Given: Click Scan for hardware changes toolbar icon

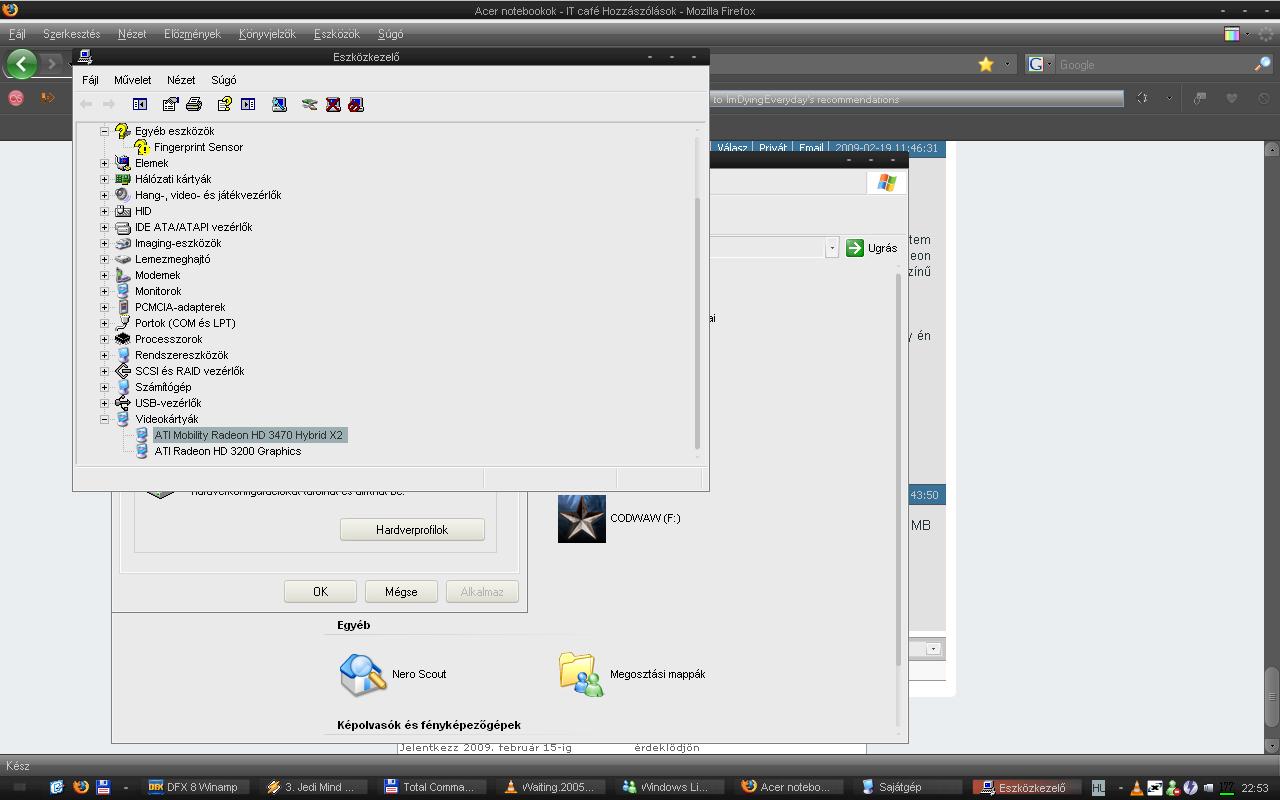Looking at the screenshot, I should coord(279,104).
